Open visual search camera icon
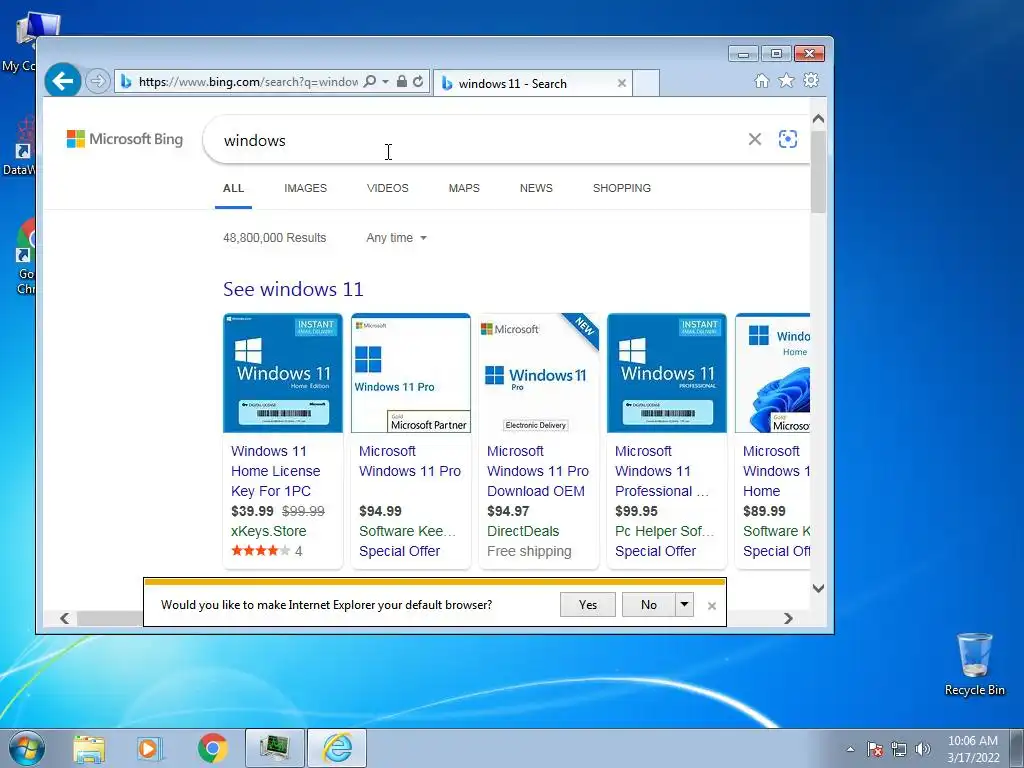 788,139
